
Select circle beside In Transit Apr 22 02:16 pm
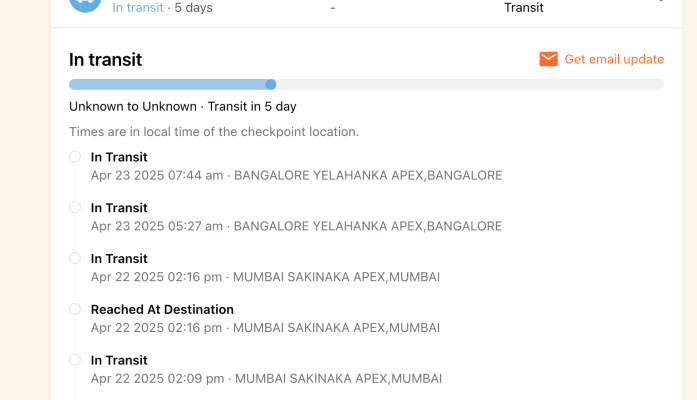coord(75,258)
